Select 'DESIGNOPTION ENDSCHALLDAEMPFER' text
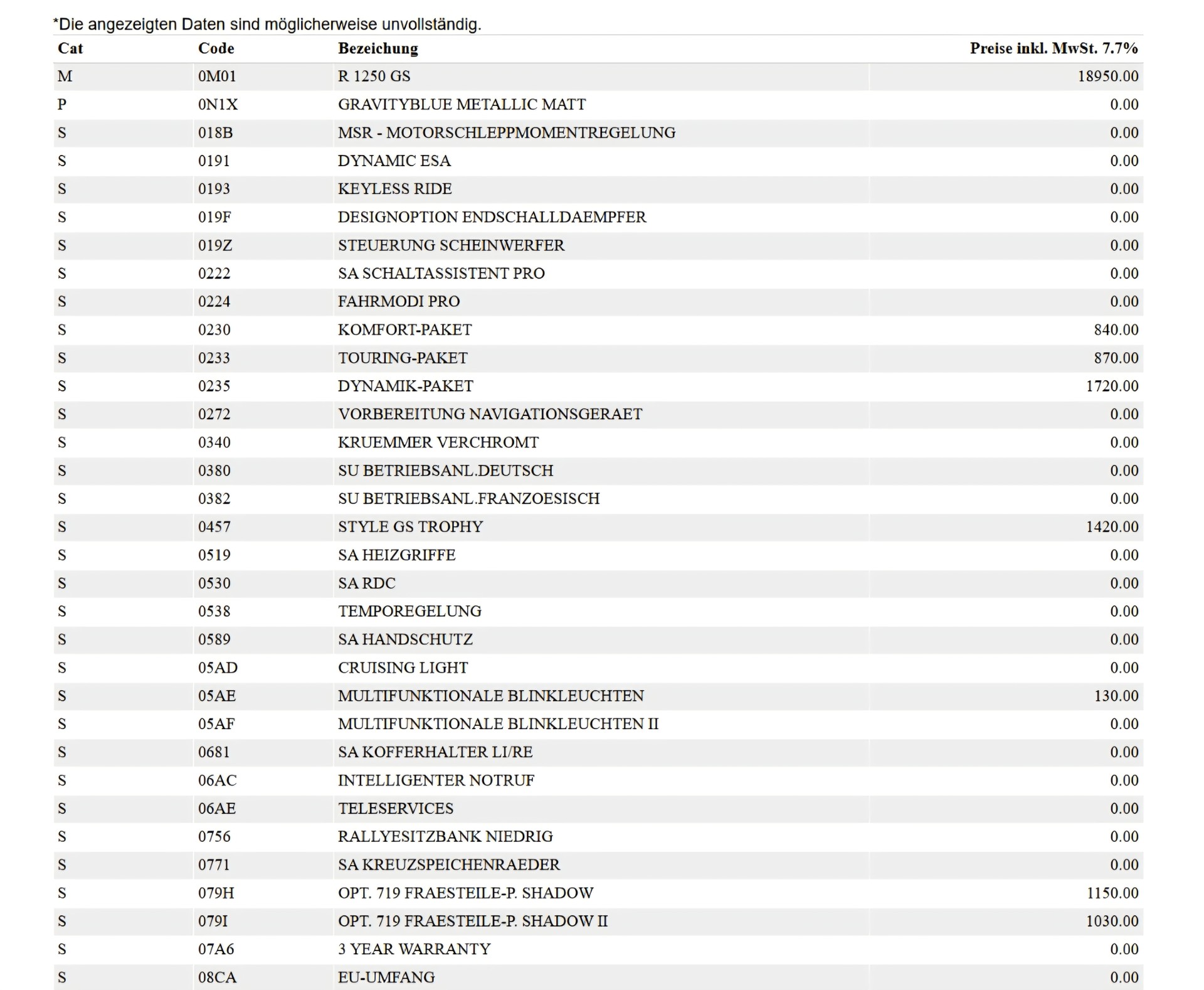 tap(492, 217)
